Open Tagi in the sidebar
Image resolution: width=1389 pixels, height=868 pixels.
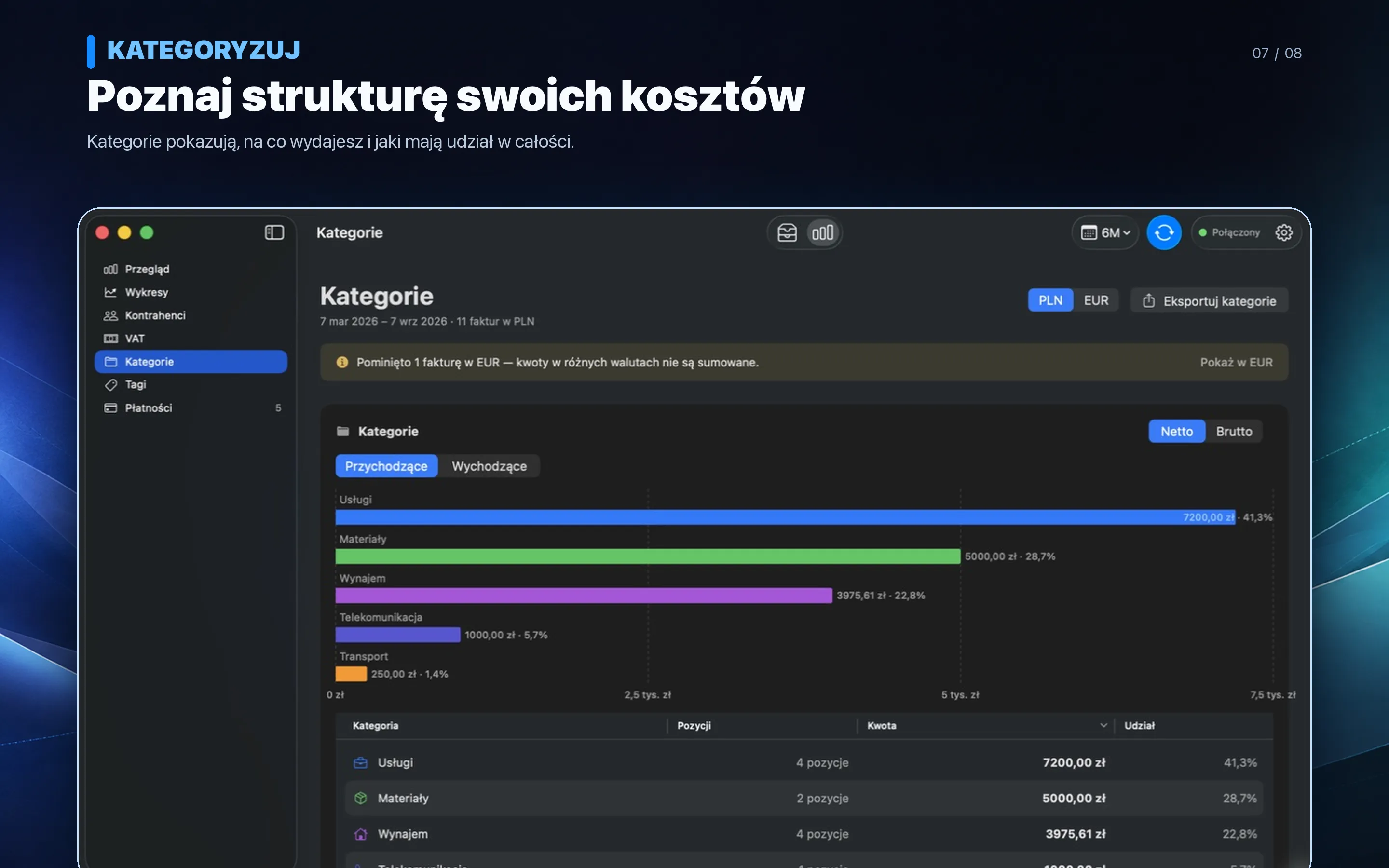191,385
